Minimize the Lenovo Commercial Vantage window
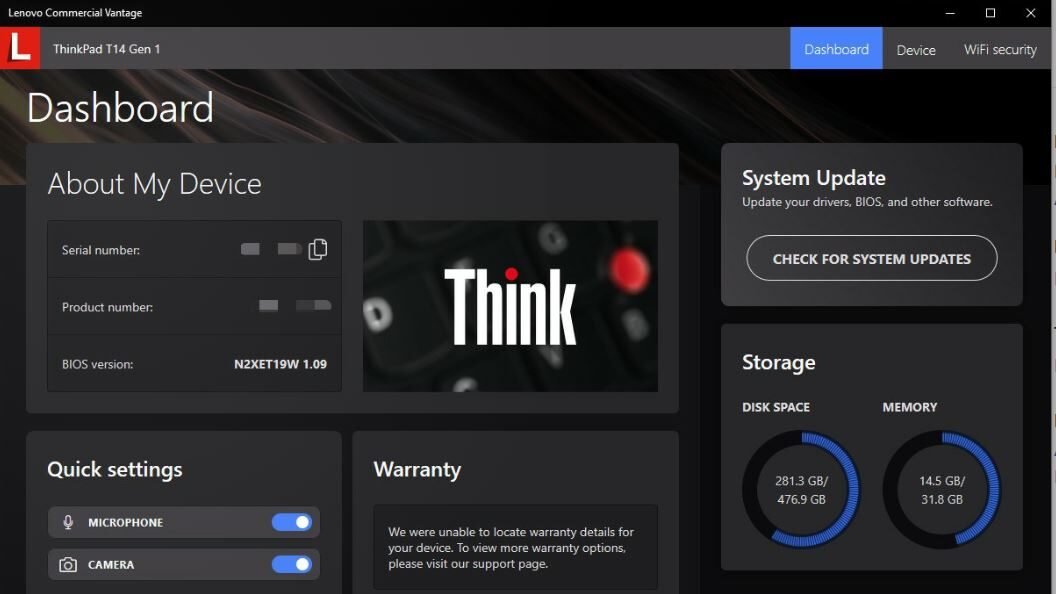The image size is (1056, 594). (x=950, y=13)
